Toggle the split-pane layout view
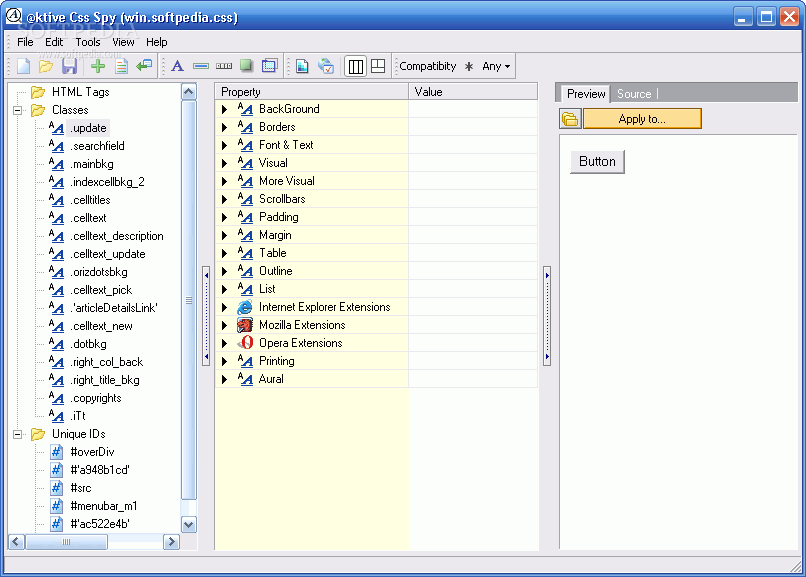 [x=378, y=66]
